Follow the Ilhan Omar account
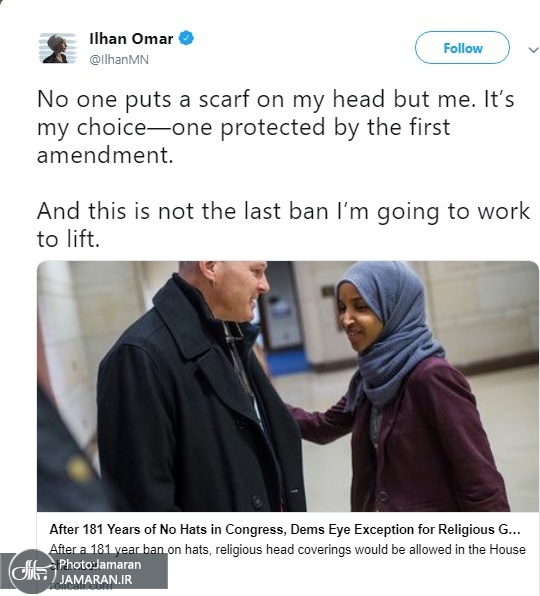This screenshot has width=540, height=596. click(462, 48)
